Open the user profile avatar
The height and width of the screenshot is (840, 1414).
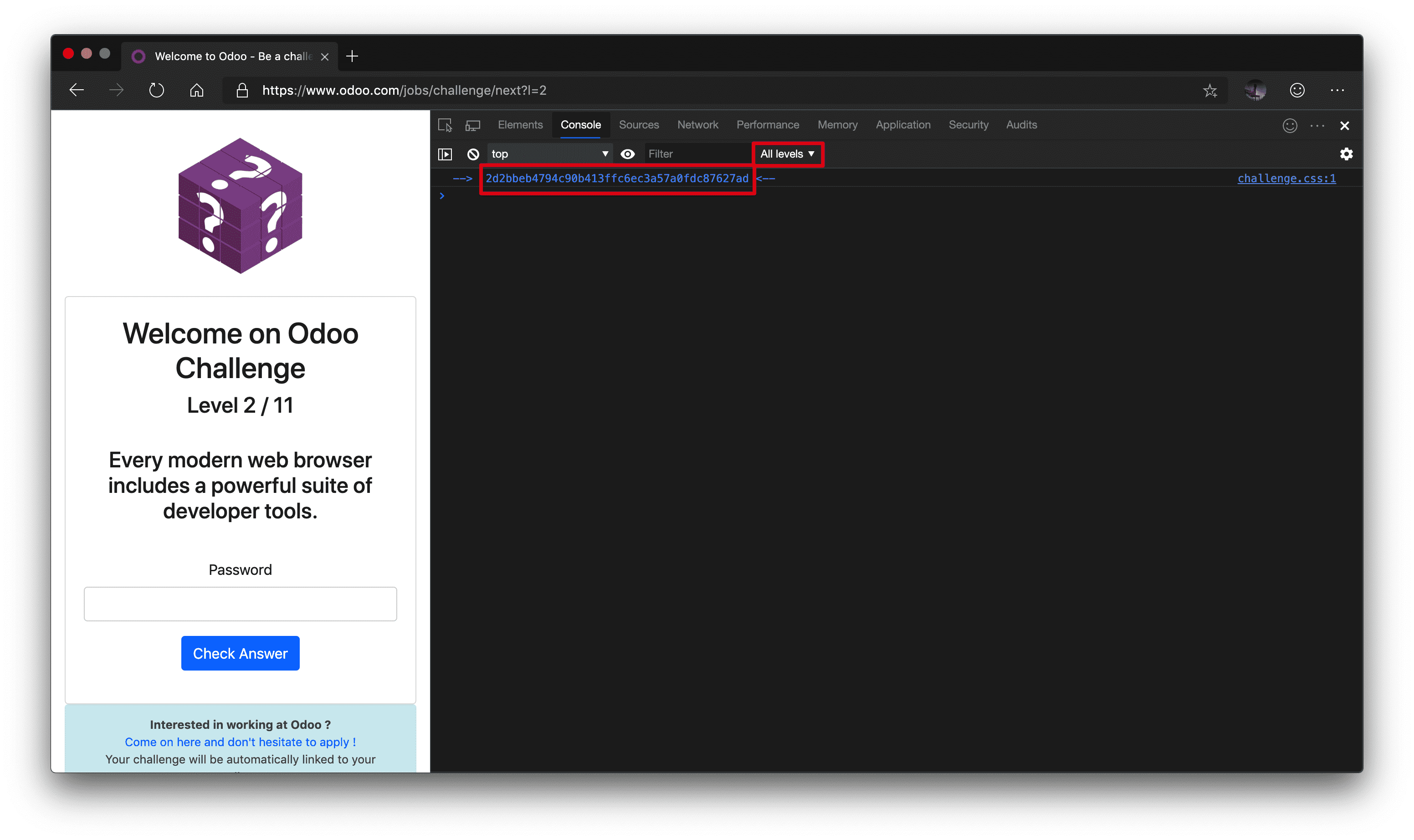(1255, 90)
